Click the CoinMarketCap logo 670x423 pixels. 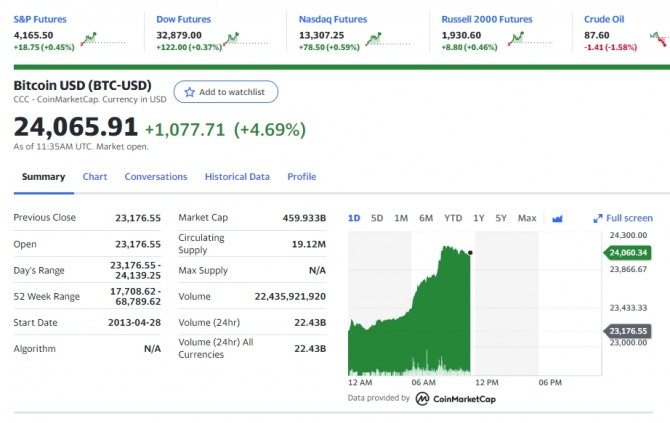point(455,398)
